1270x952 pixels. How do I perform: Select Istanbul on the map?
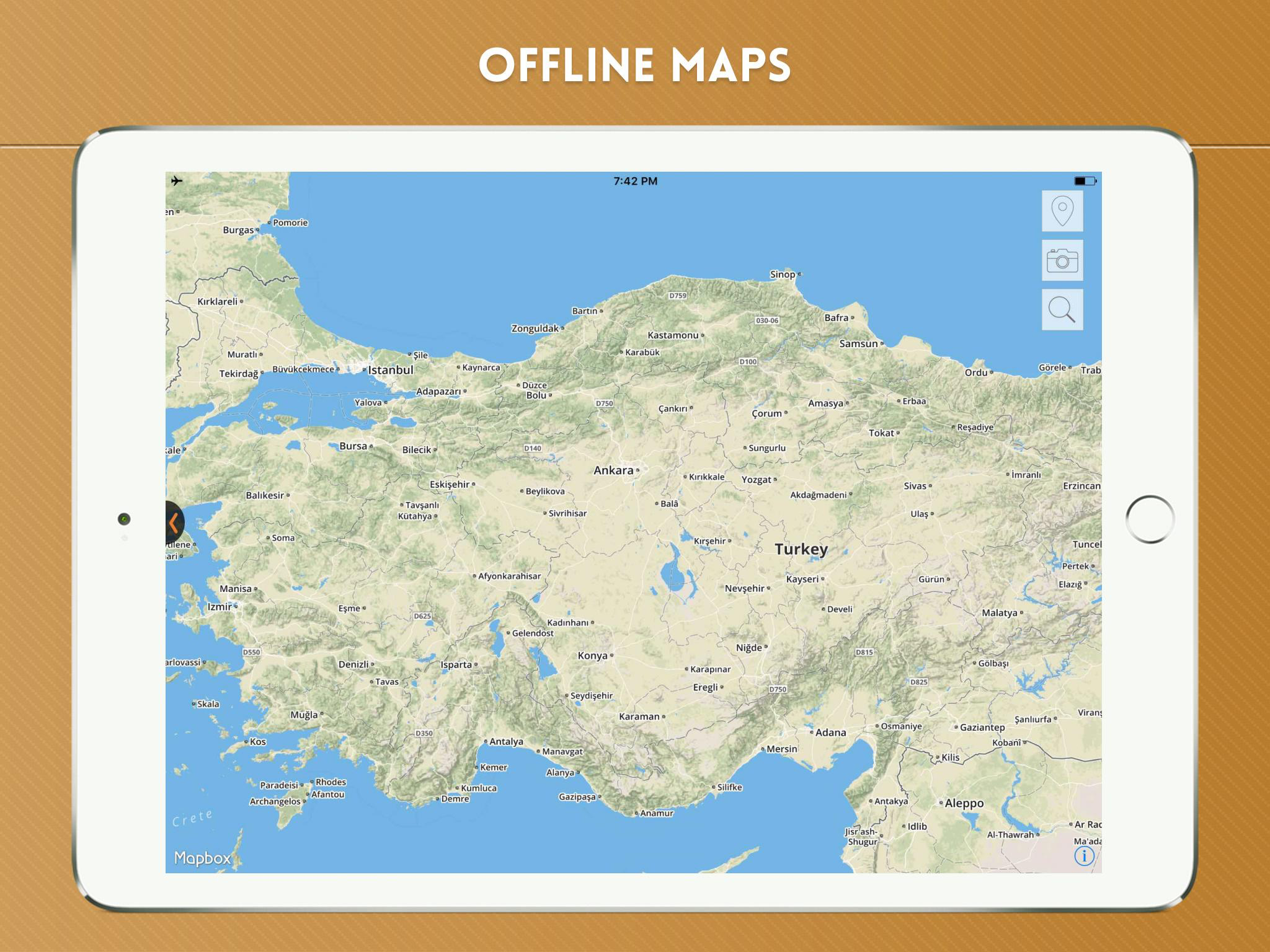click(391, 369)
